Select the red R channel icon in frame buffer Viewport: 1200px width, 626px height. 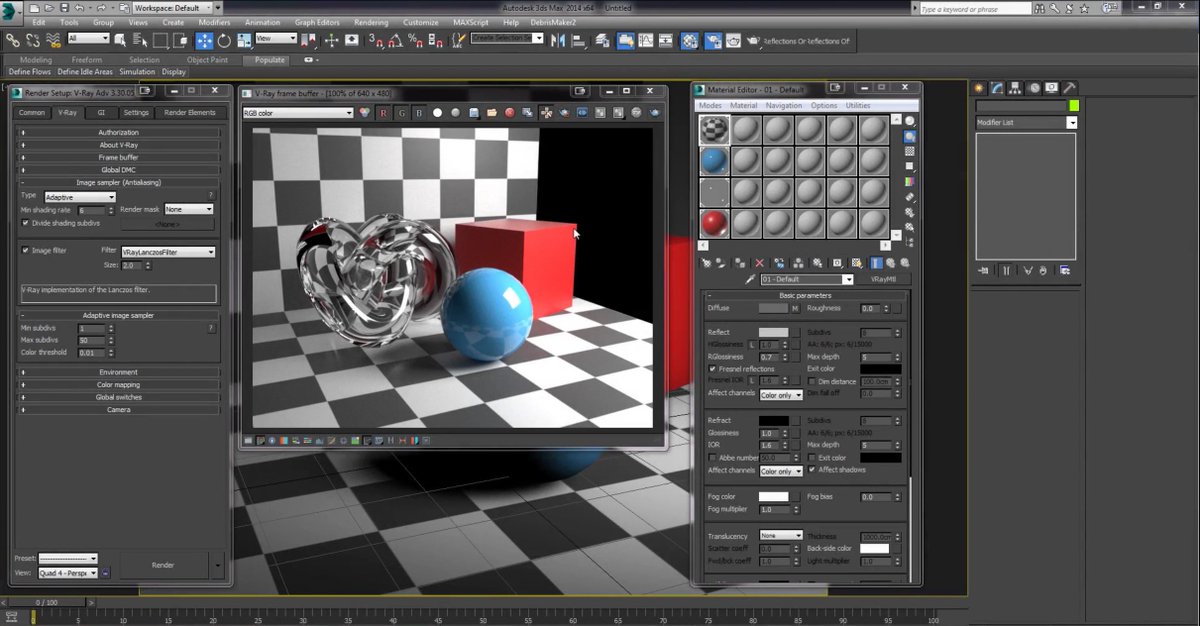tap(383, 112)
